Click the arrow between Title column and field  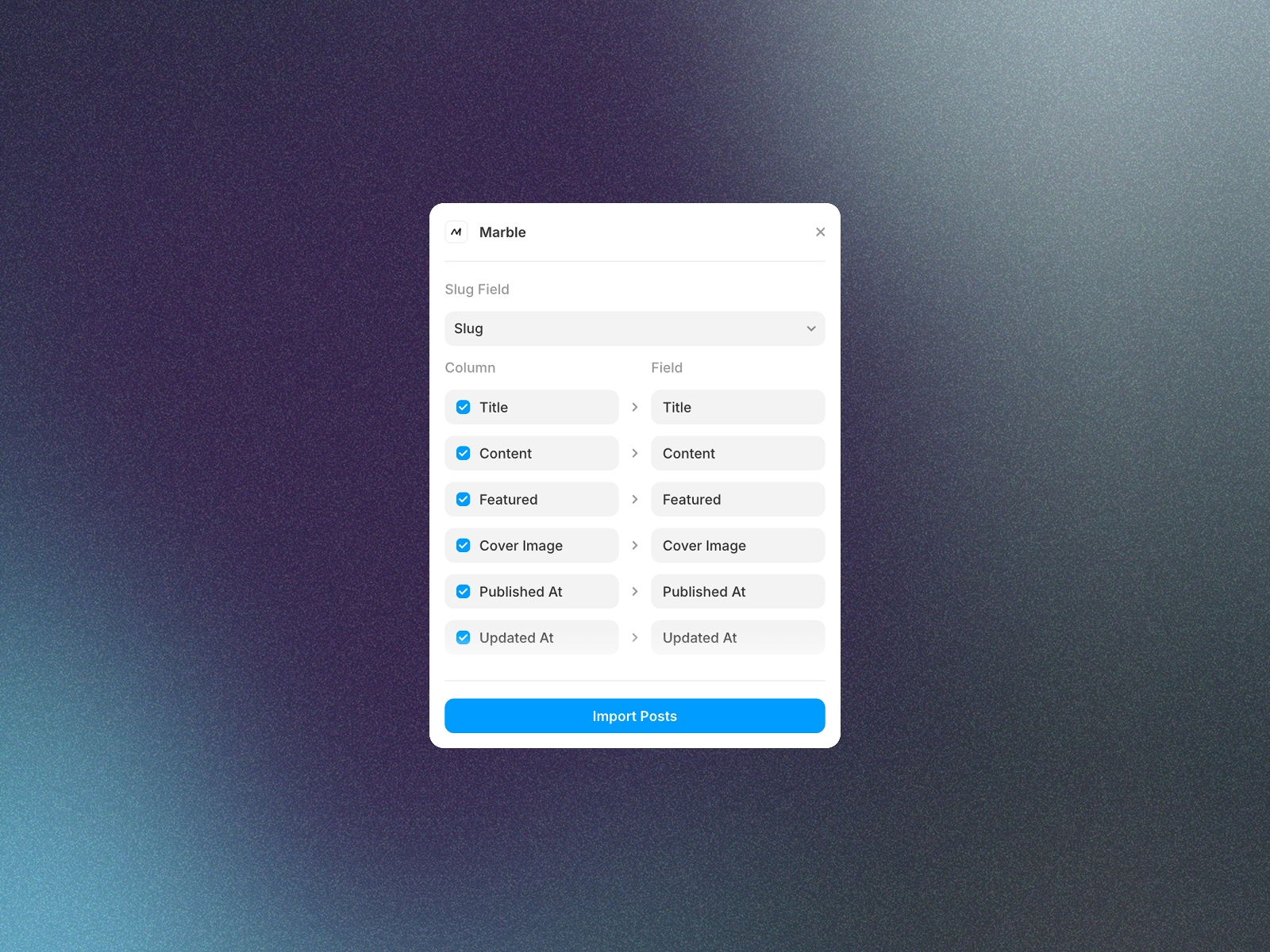(x=635, y=407)
